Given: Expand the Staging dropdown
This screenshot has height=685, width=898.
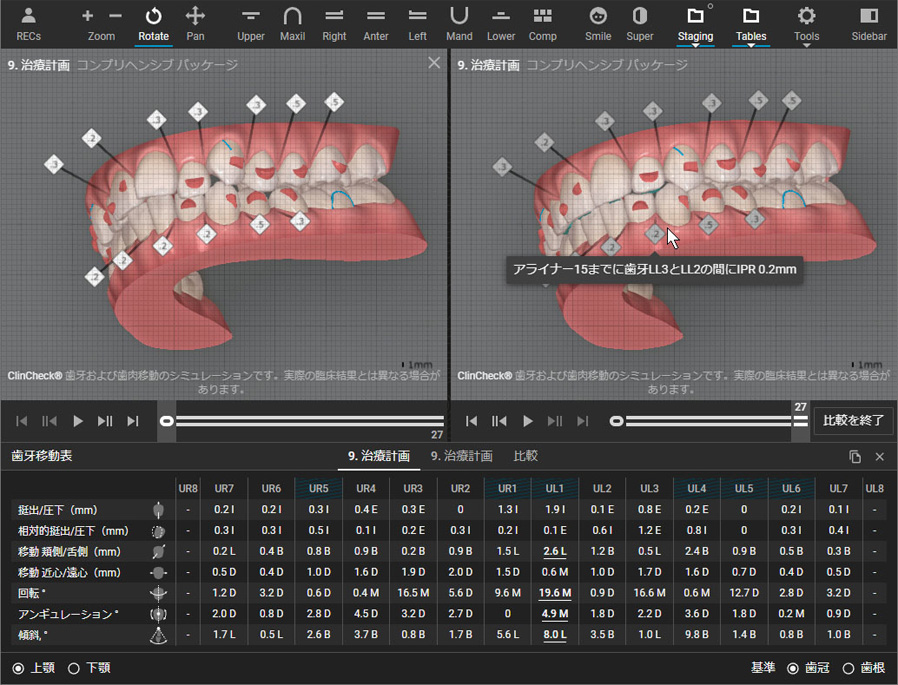Looking at the screenshot, I should (695, 24).
